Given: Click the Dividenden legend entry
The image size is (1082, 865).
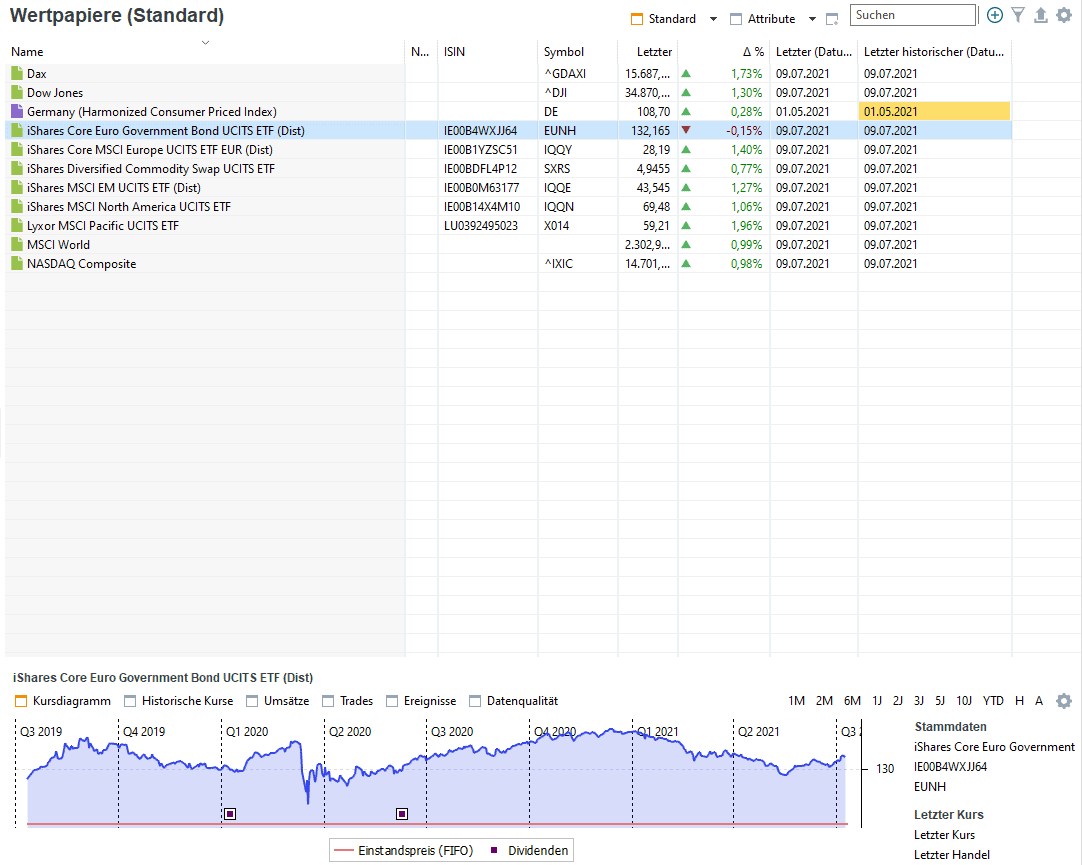Looking at the screenshot, I should coord(529,851).
